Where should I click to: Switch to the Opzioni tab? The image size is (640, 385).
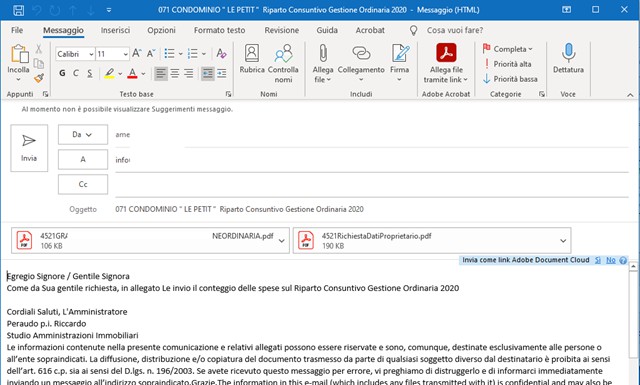161,30
